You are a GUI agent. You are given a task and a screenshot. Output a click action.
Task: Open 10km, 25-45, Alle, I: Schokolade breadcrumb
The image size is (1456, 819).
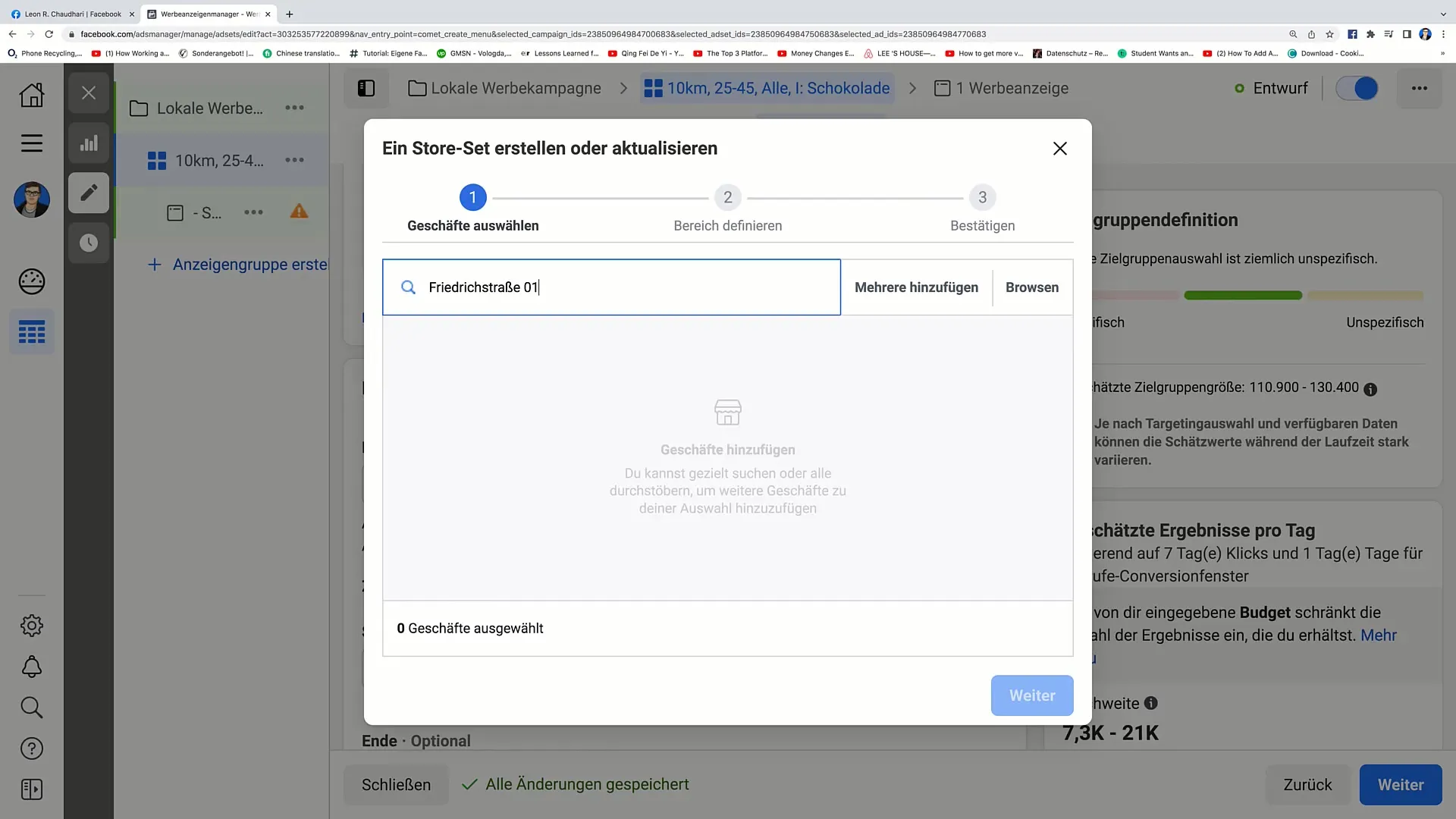tap(767, 89)
